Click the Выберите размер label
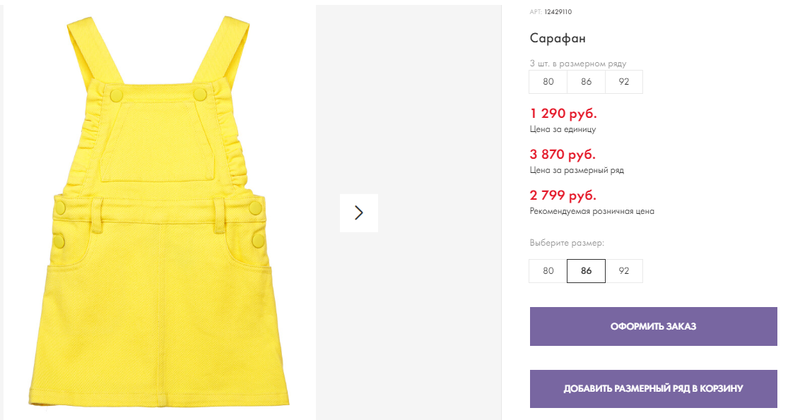The image size is (800, 420). click(566, 243)
